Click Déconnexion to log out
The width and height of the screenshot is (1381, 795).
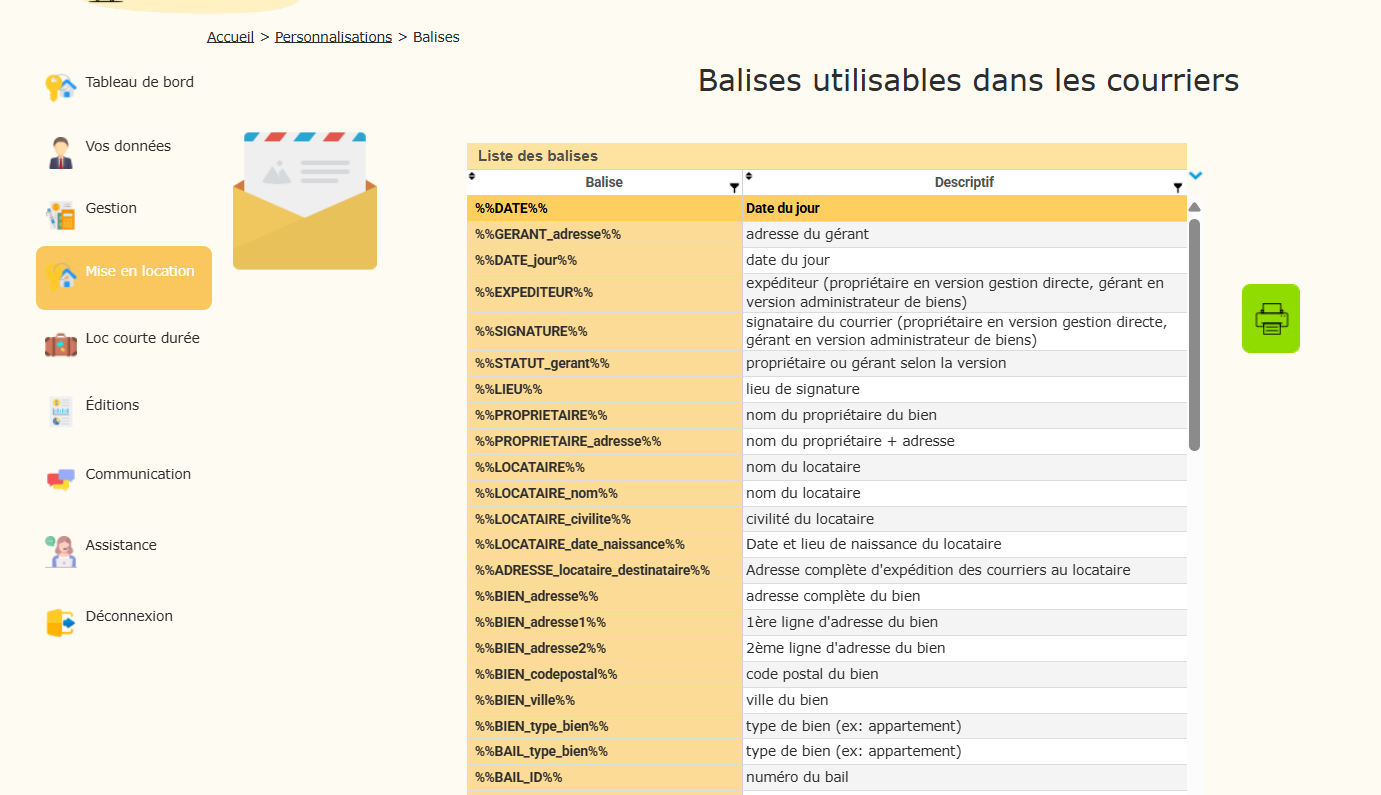129,616
